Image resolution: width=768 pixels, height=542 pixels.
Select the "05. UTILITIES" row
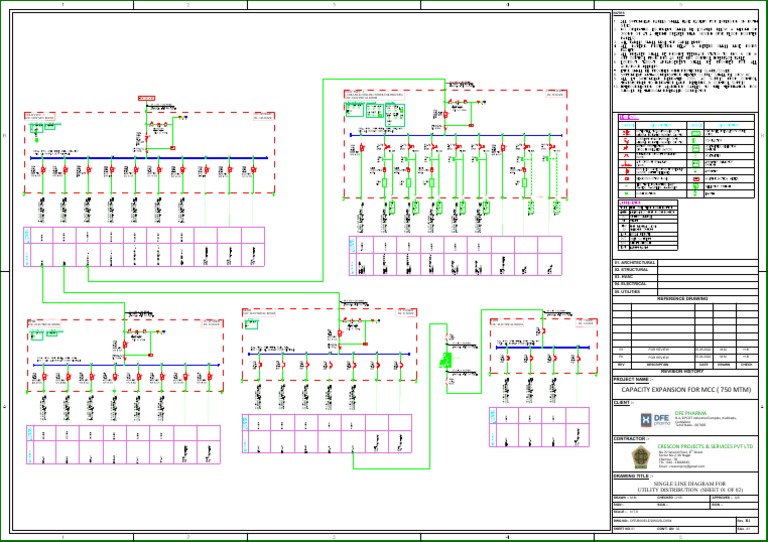pos(685,291)
